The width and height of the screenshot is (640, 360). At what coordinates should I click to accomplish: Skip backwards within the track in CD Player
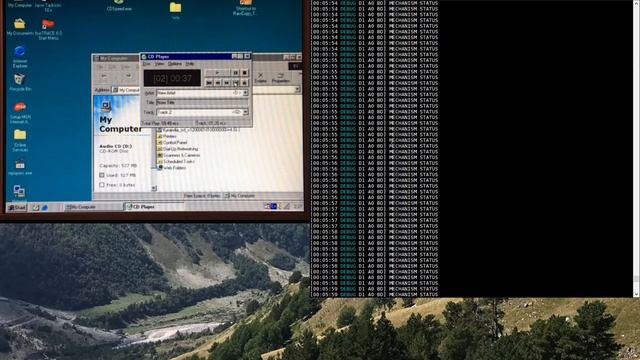(218, 83)
